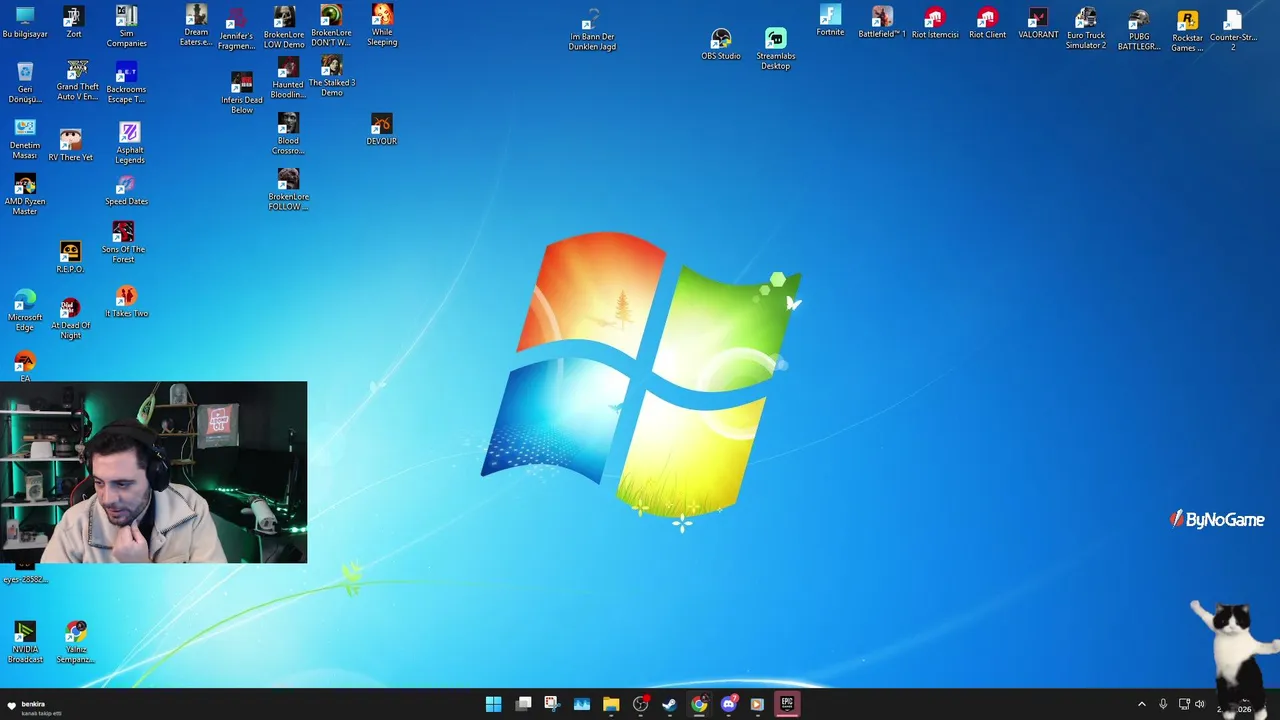Select the Yalnız Sempanz... Chrome shortcut
Image resolution: width=1280 pixels, height=720 pixels.
pos(76,642)
